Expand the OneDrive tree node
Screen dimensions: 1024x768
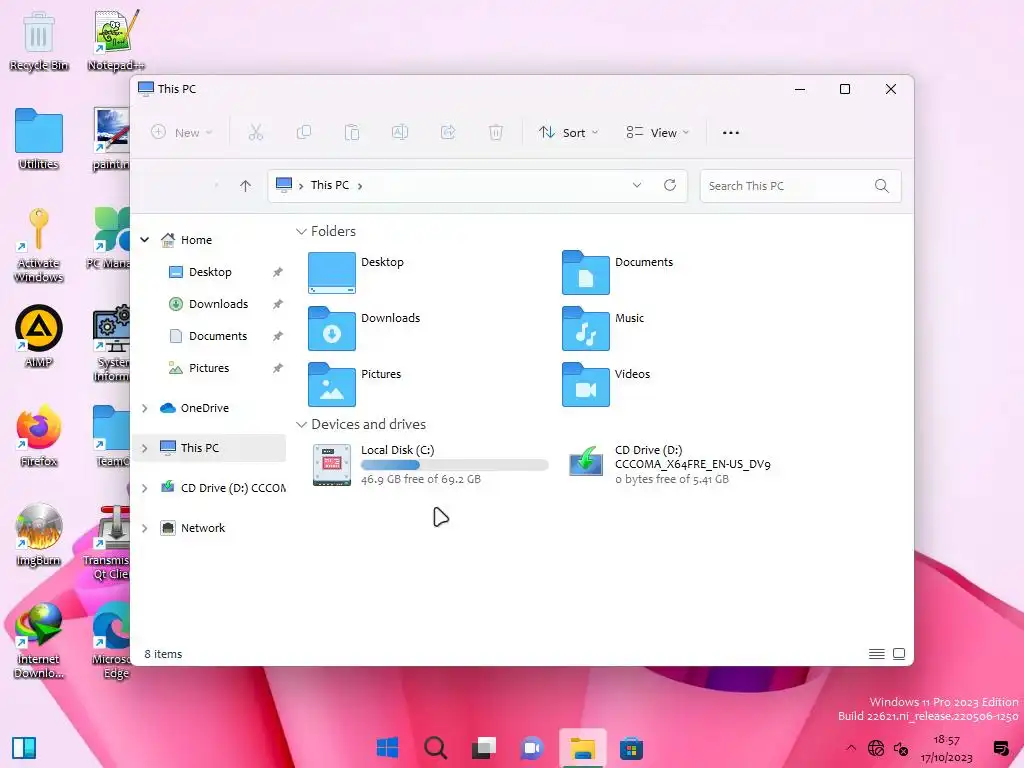pyautogui.click(x=145, y=408)
